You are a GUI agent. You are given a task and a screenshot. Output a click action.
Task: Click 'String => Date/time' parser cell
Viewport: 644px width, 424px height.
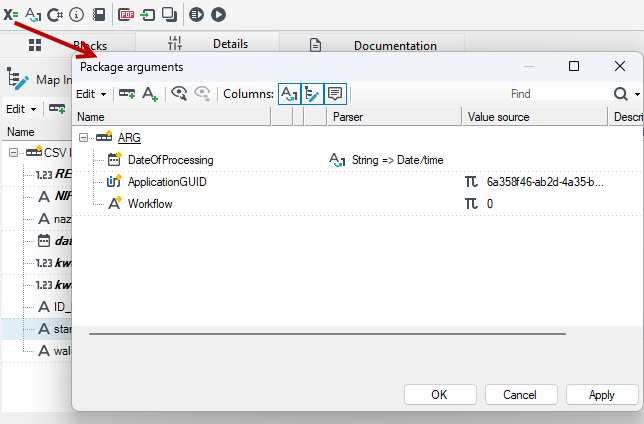[x=397, y=160]
